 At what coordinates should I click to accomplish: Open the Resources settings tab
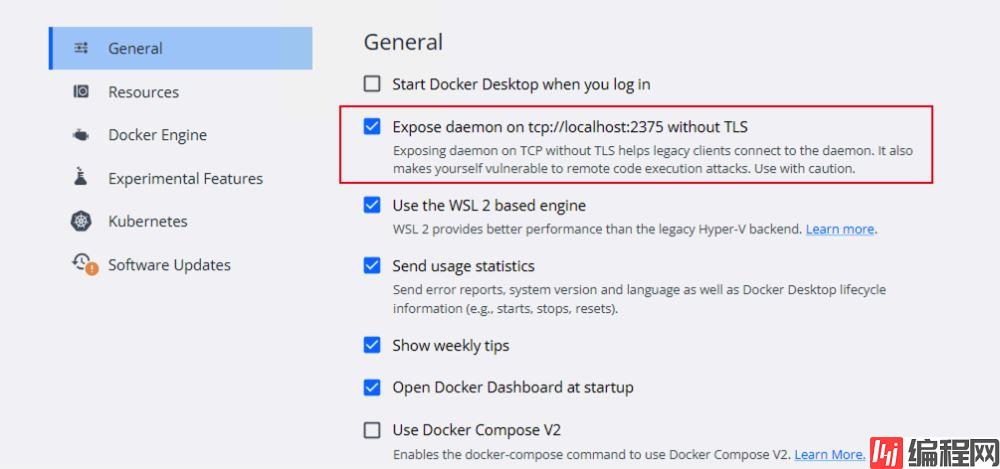pos(143,92)
